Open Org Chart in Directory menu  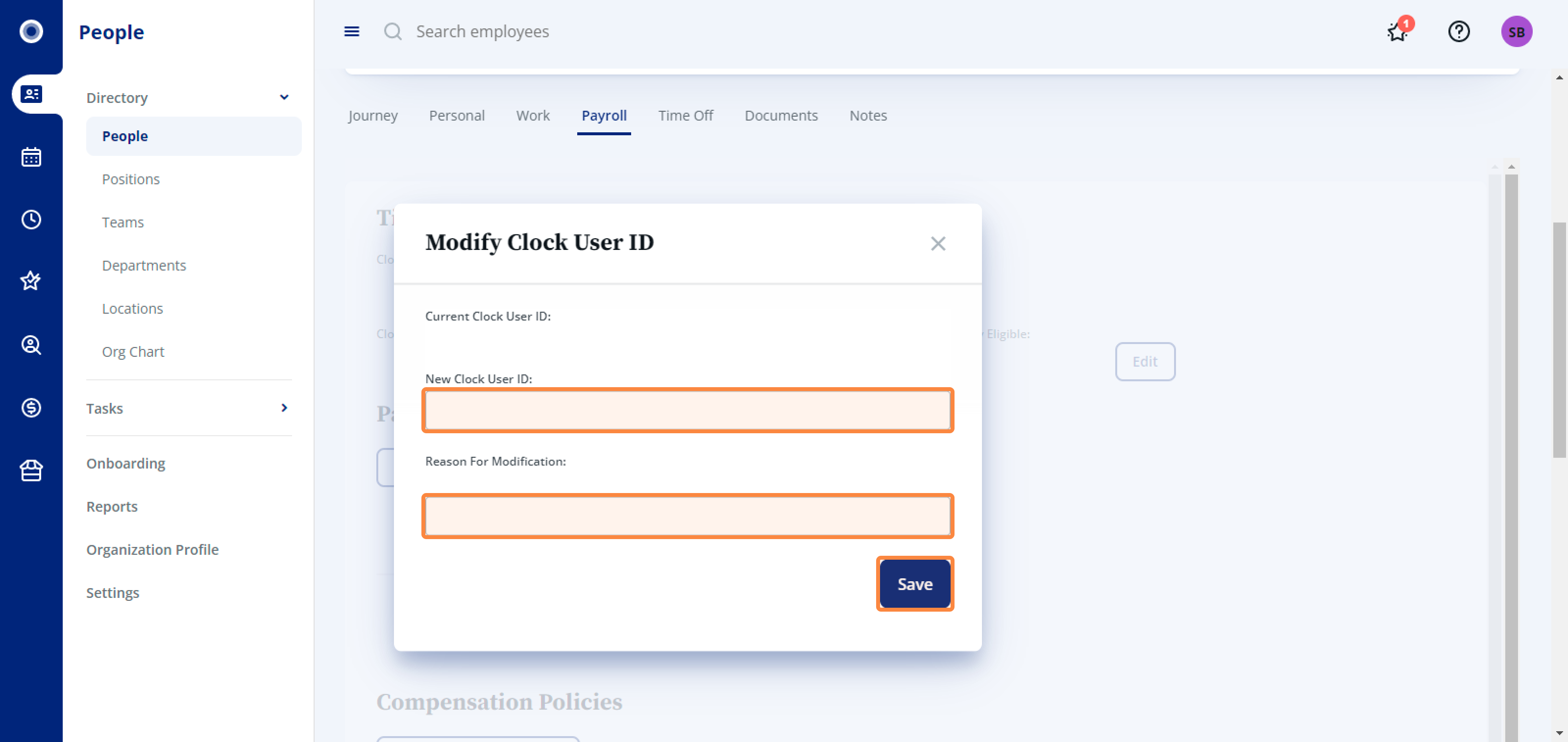point(133,352)
